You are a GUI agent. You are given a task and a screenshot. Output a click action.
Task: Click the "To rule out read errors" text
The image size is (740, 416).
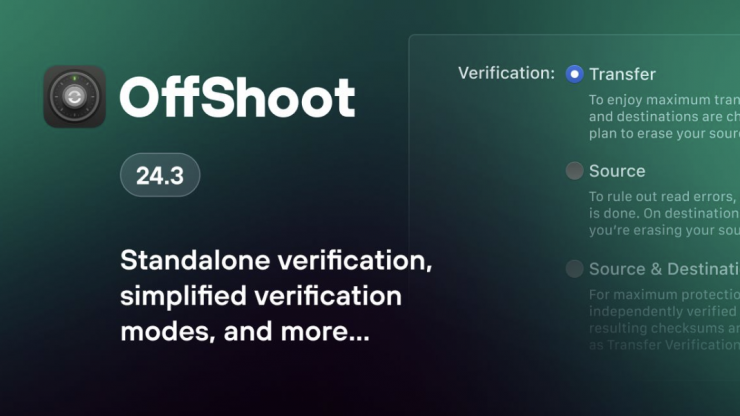662,197
